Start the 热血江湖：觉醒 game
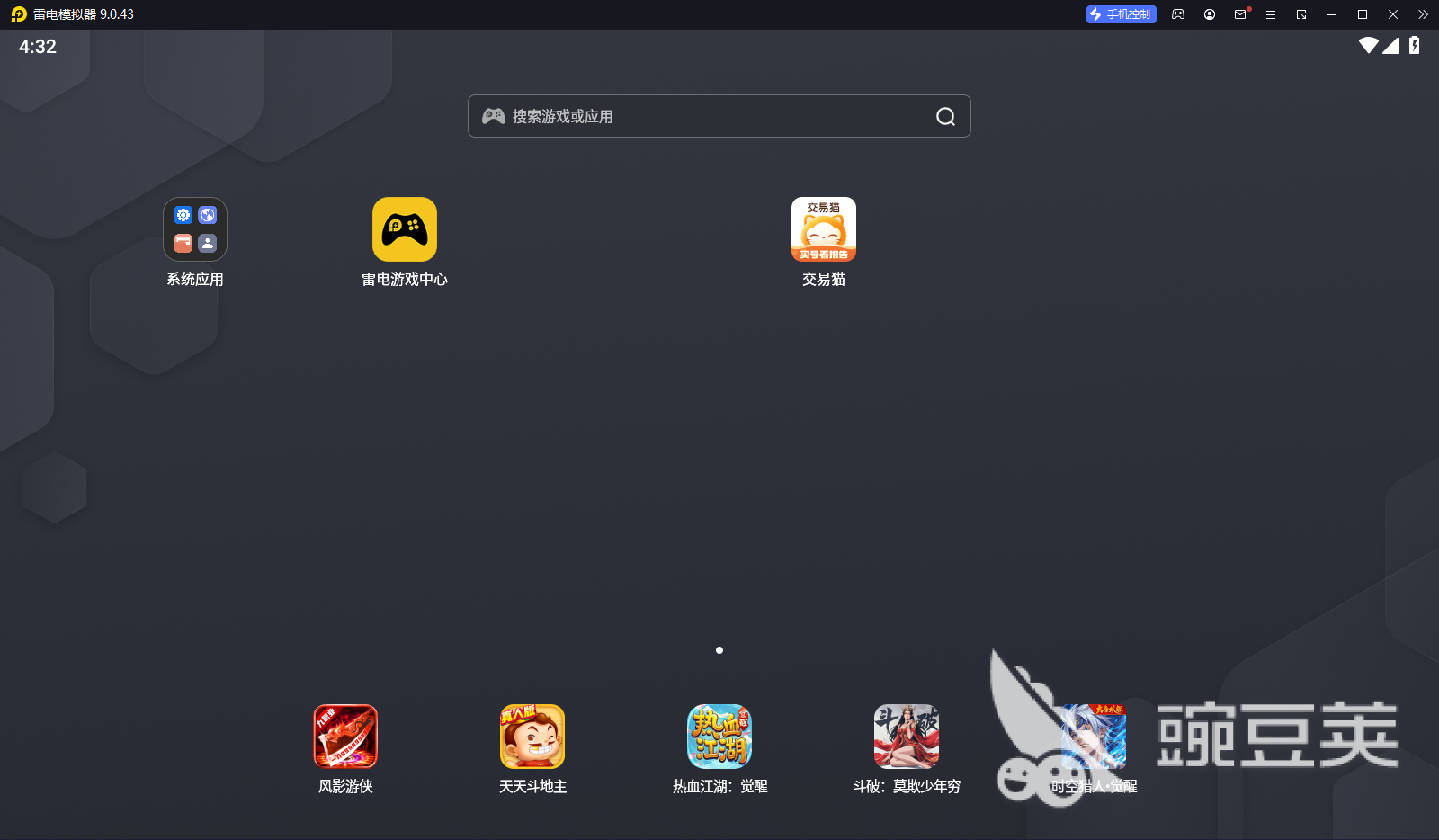The height and width of the screenshot is (840, 1439). coord(719,737)
